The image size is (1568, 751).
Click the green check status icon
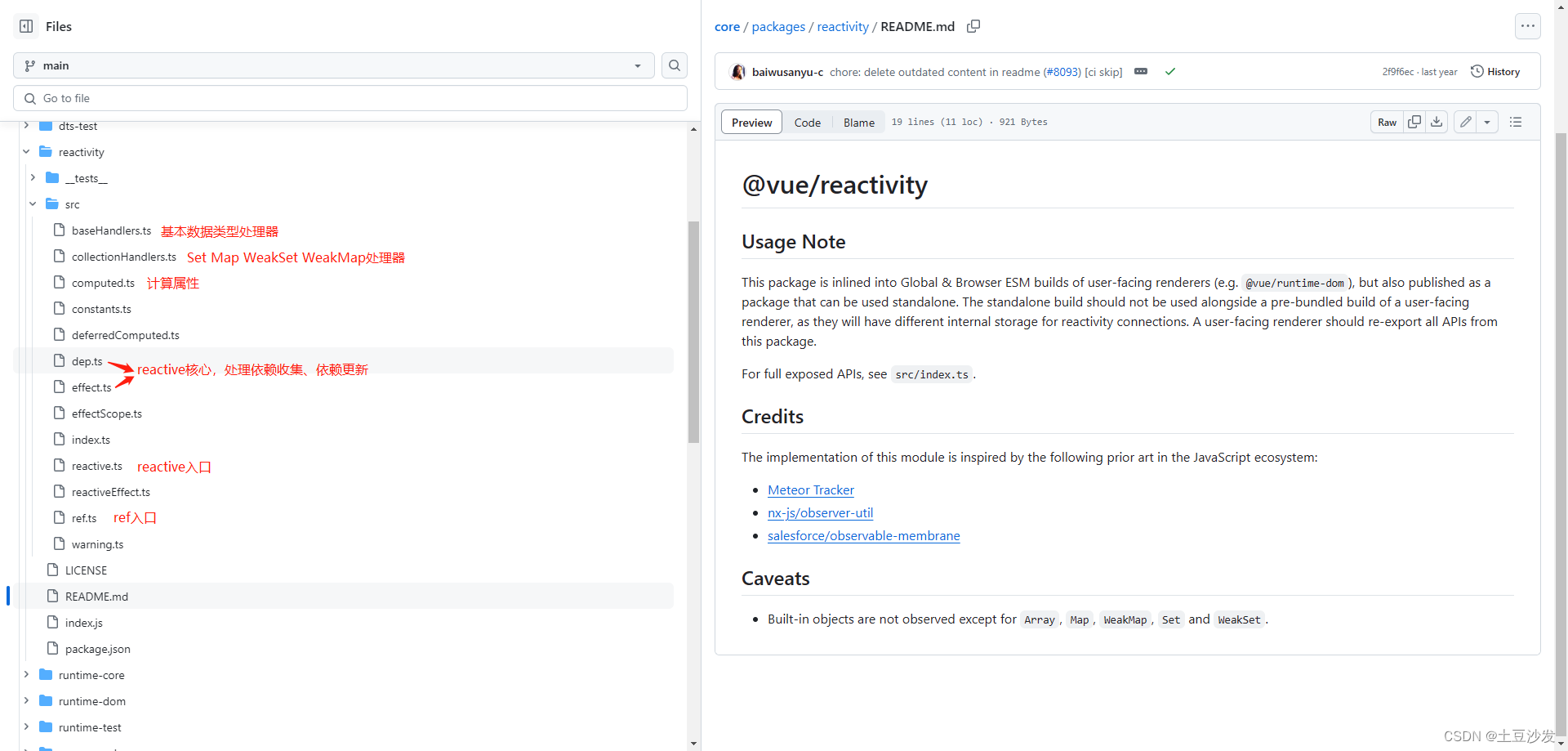(x=1170, y=72)
